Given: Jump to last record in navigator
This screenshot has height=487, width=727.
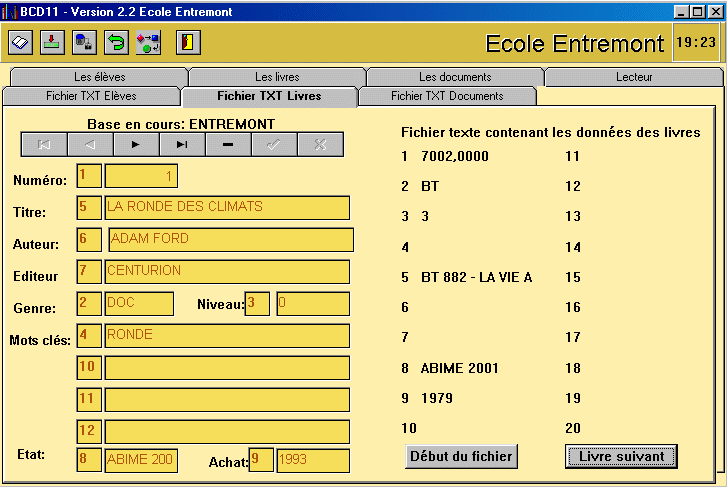Looking at the screenshot, I should coord(181,145).
